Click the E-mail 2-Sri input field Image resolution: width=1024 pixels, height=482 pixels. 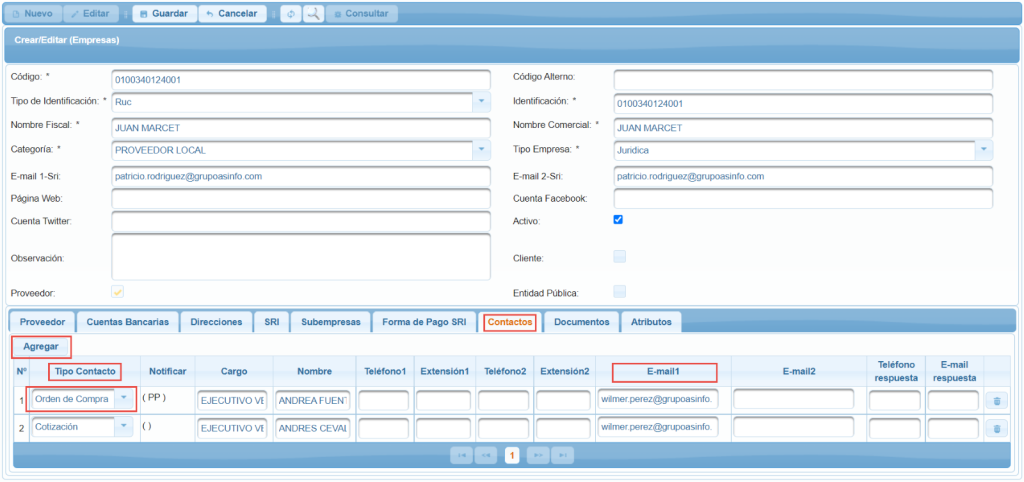(803, 176)
